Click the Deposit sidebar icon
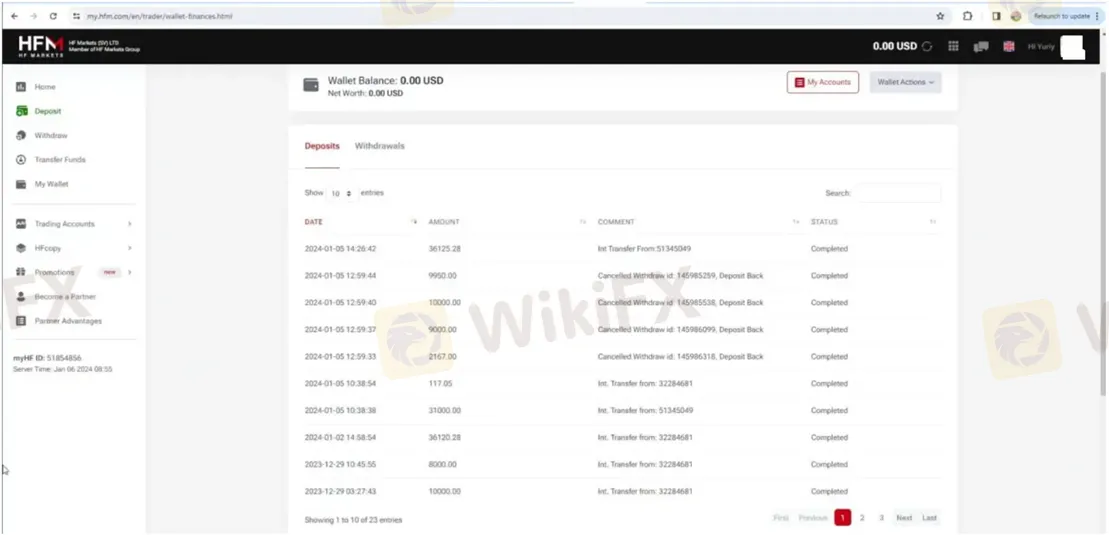The height and width of the screenshot is (535, 1109). coord(21,111)
